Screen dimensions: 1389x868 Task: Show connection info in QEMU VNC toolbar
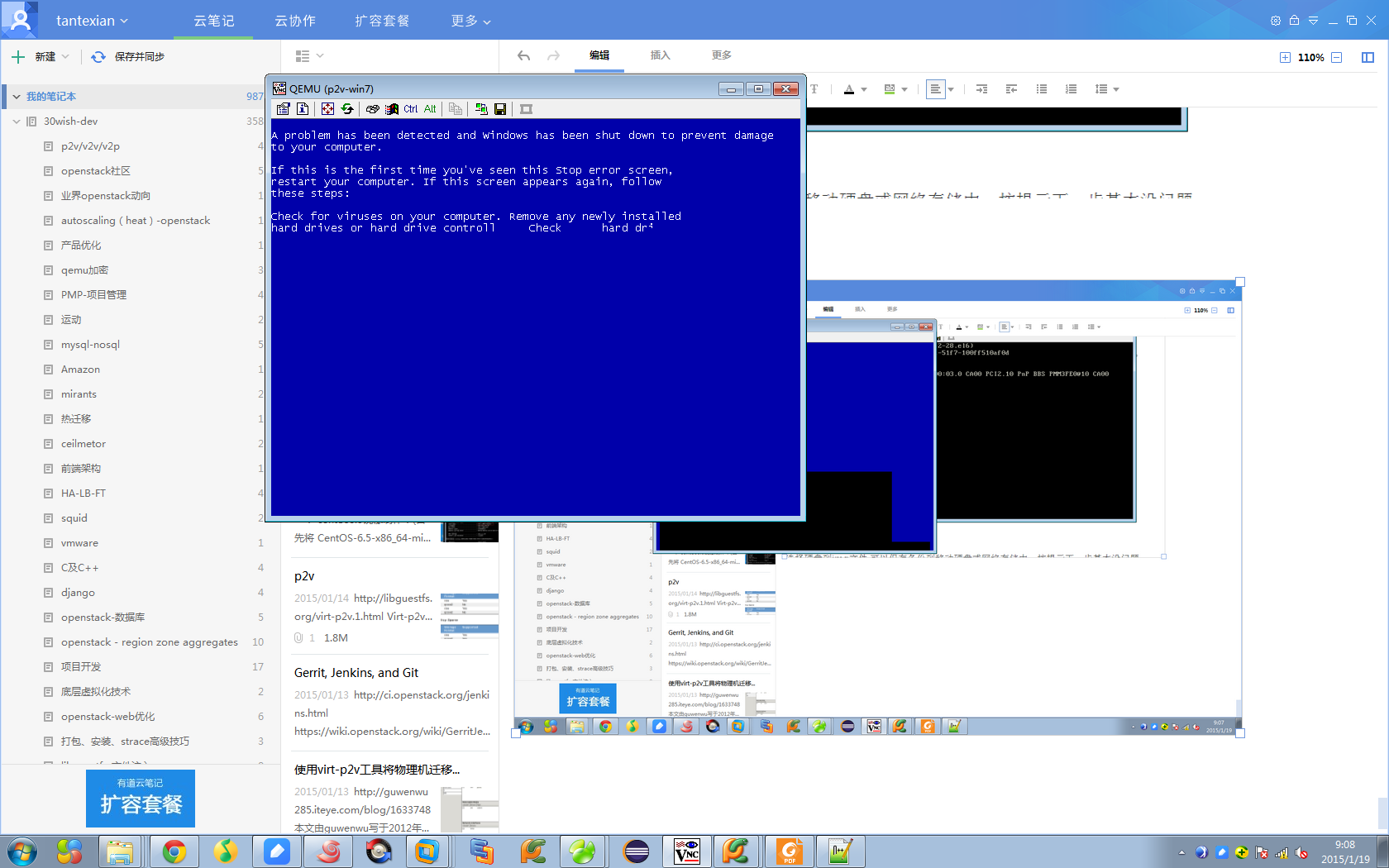(303, 109)
